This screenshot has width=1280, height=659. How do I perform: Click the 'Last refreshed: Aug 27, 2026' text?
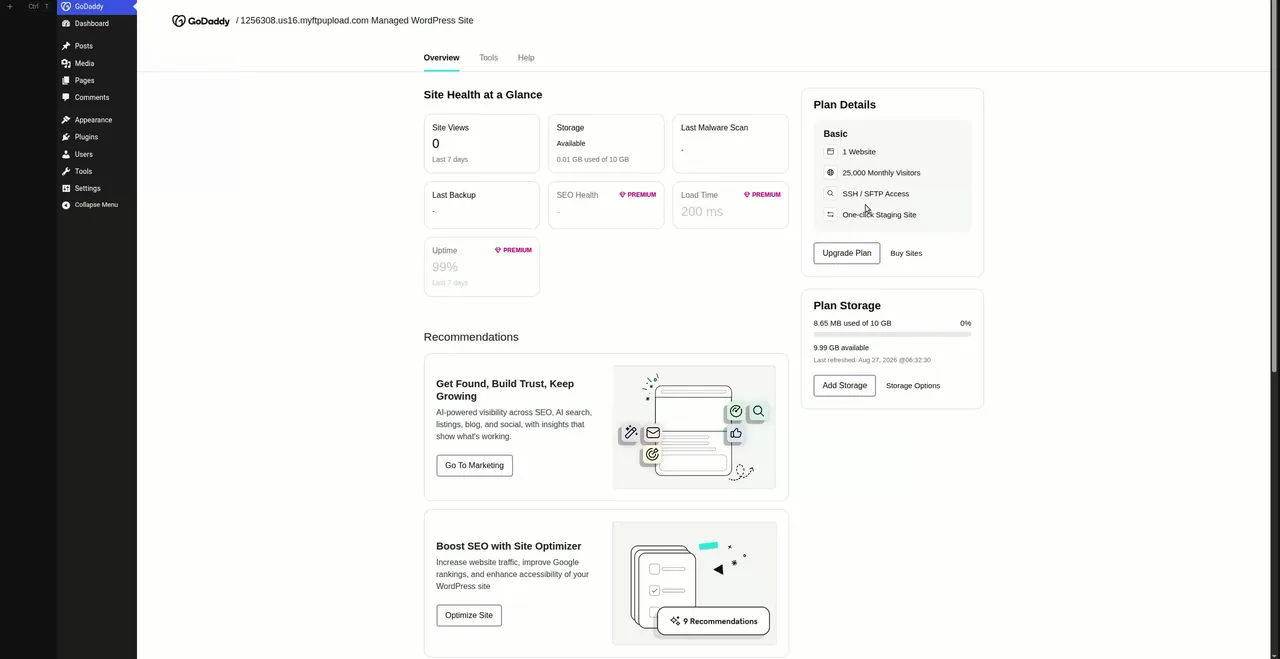click(872, 360)
